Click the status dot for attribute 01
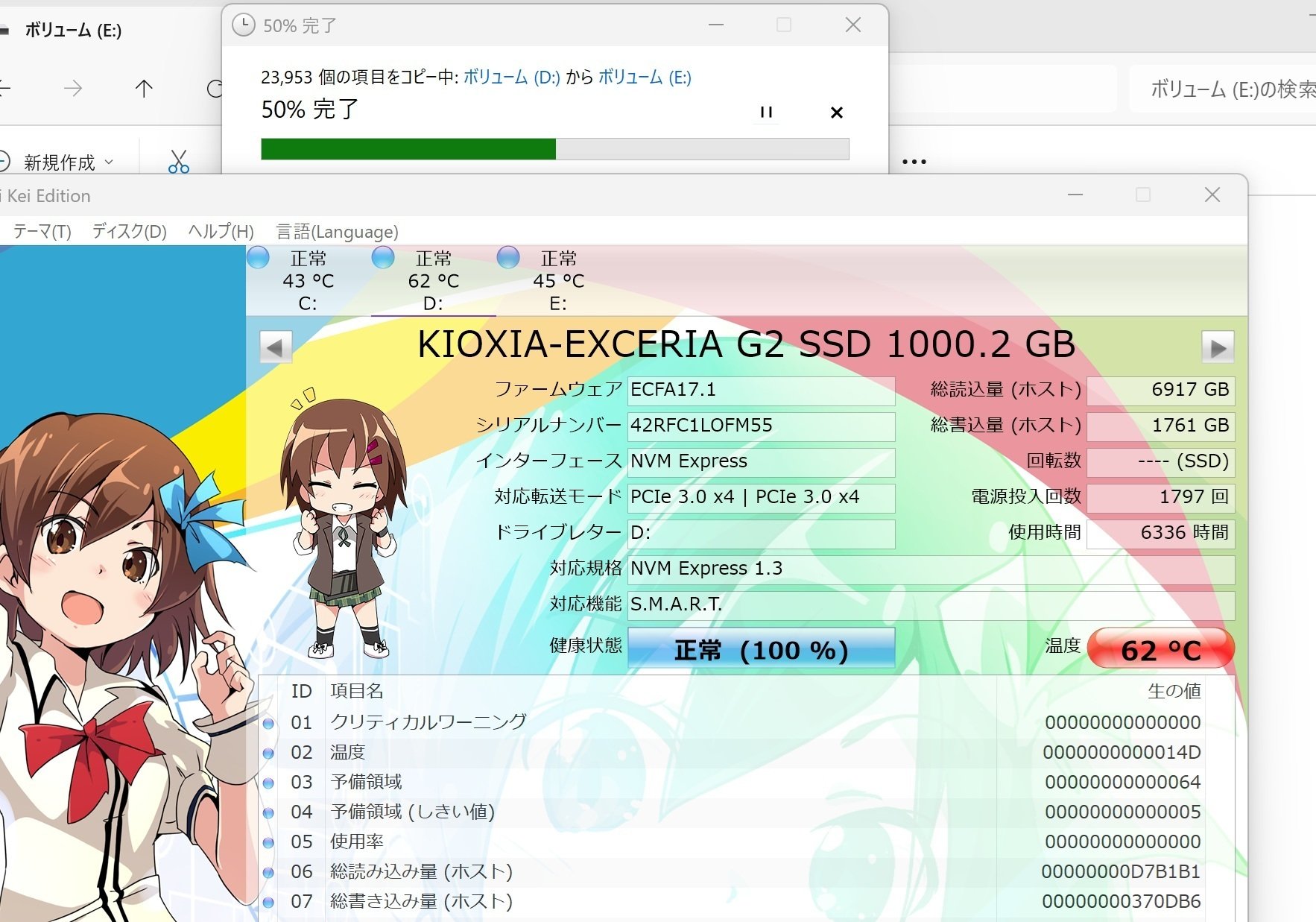This screenshot has height=922, width=1316. tap(268, 723)
